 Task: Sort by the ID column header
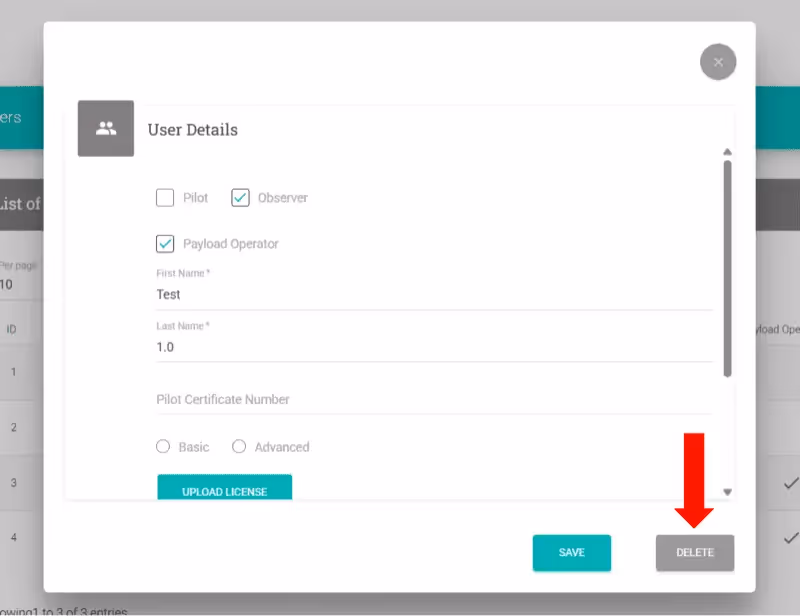(11, 329)
